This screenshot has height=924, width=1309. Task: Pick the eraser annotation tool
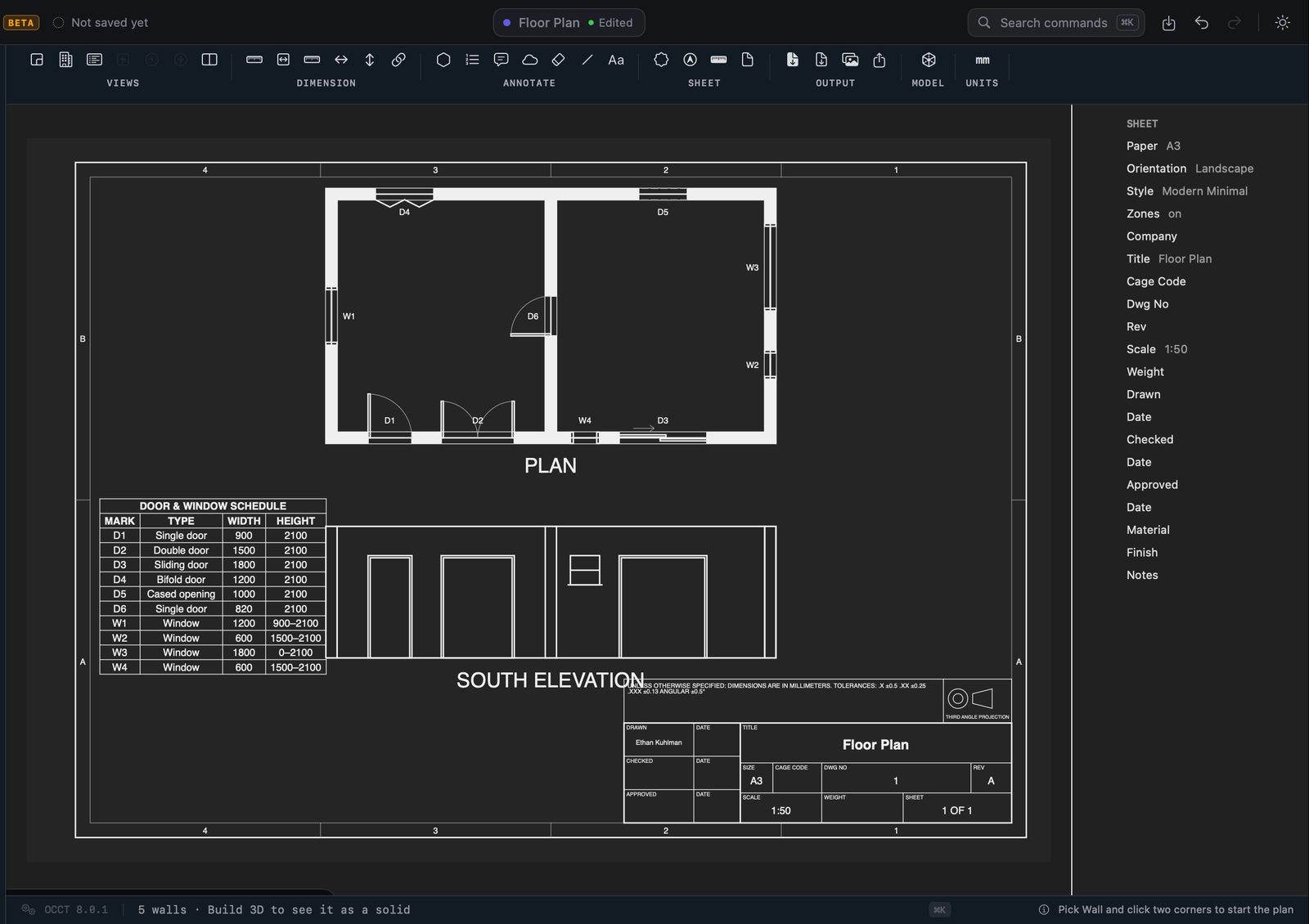(x=559, y=60)
